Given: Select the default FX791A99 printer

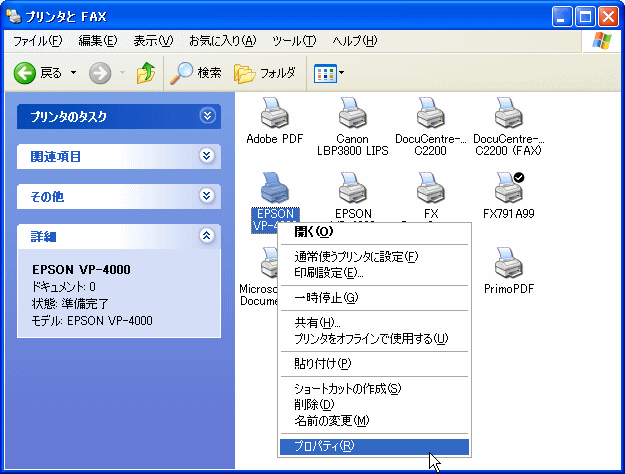Looking at the screenshot, I should [x=509, y=188].
